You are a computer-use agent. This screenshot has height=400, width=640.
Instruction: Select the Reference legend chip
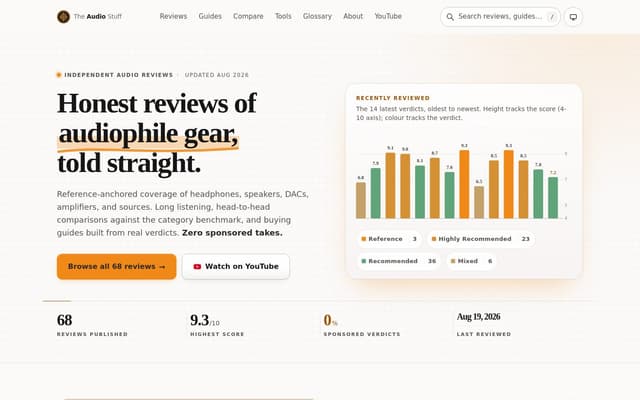point(389,239)
